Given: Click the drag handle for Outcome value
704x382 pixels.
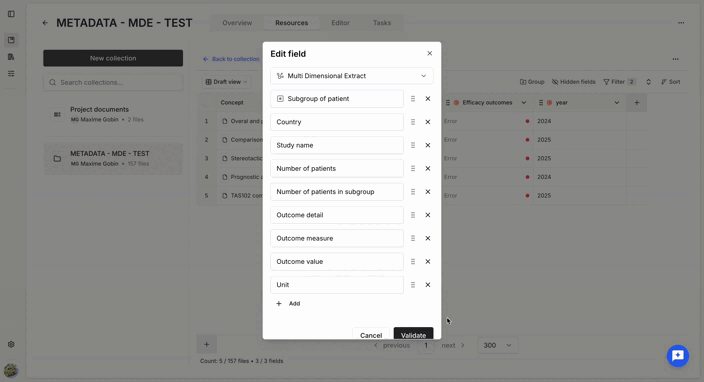Looking at the screenshot, I should point(413,262).
